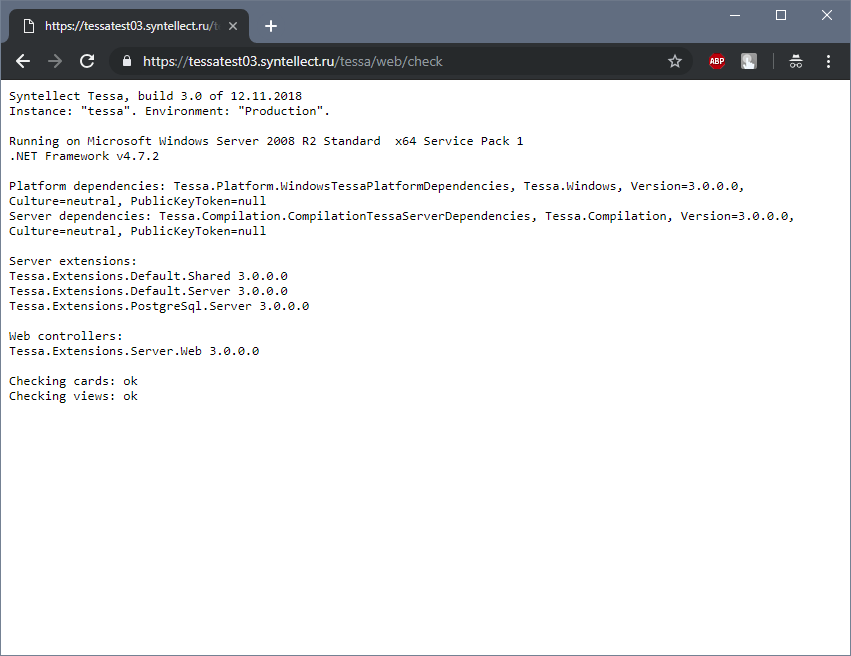
Task: Maximize the Chrome window
Action: pos(781,15)
